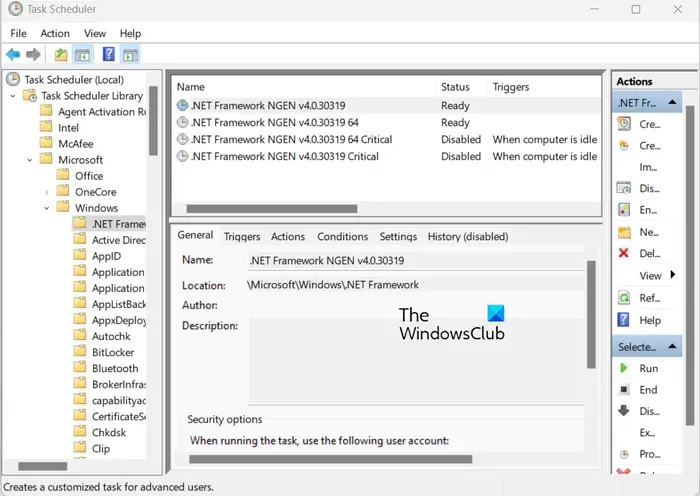Click the green Ref... refresh icon

pos(624,297)
